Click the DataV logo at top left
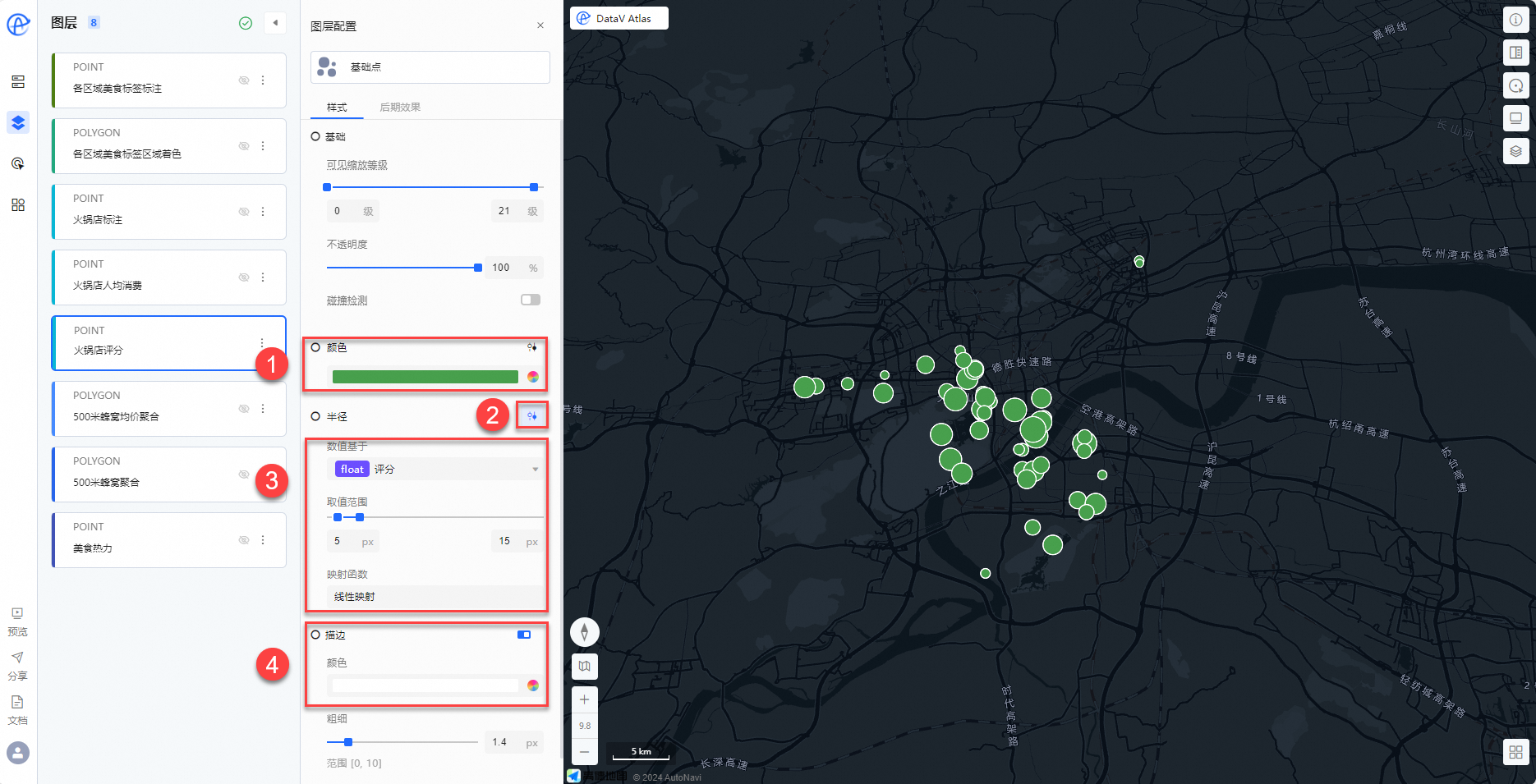 [x=18, y=25]
